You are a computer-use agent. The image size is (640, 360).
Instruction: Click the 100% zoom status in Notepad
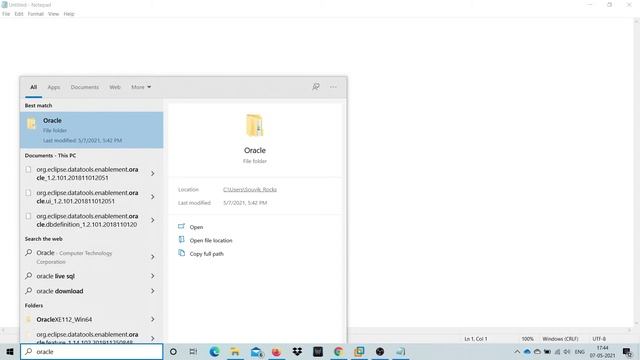pos(527,339)
